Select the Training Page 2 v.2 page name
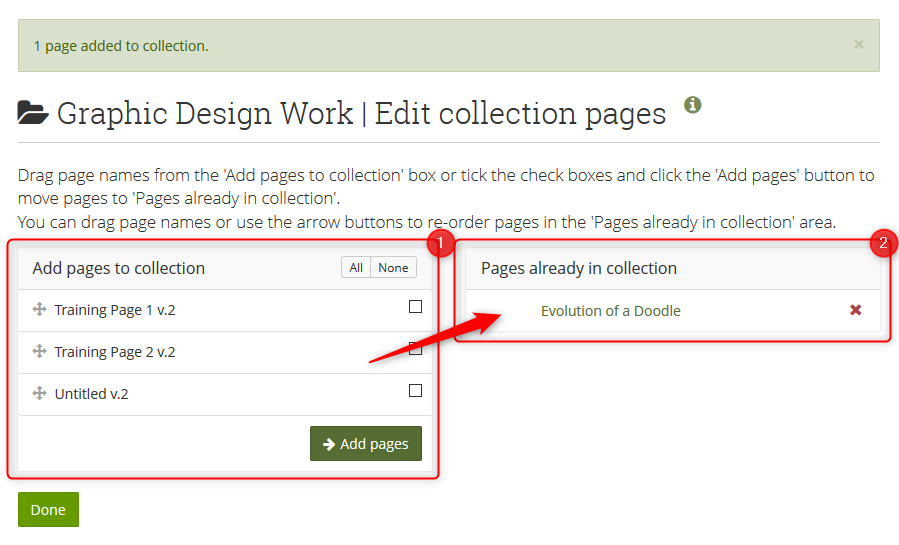 pos(115,352)
